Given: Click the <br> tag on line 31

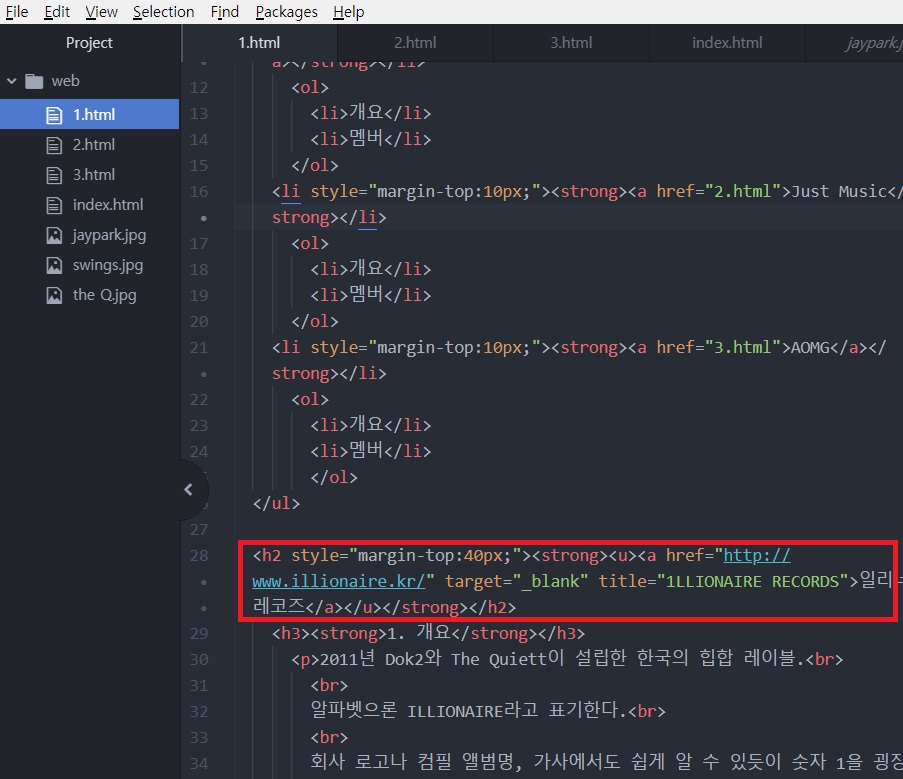Looking at the screenshot, I should tap(329, 685).
